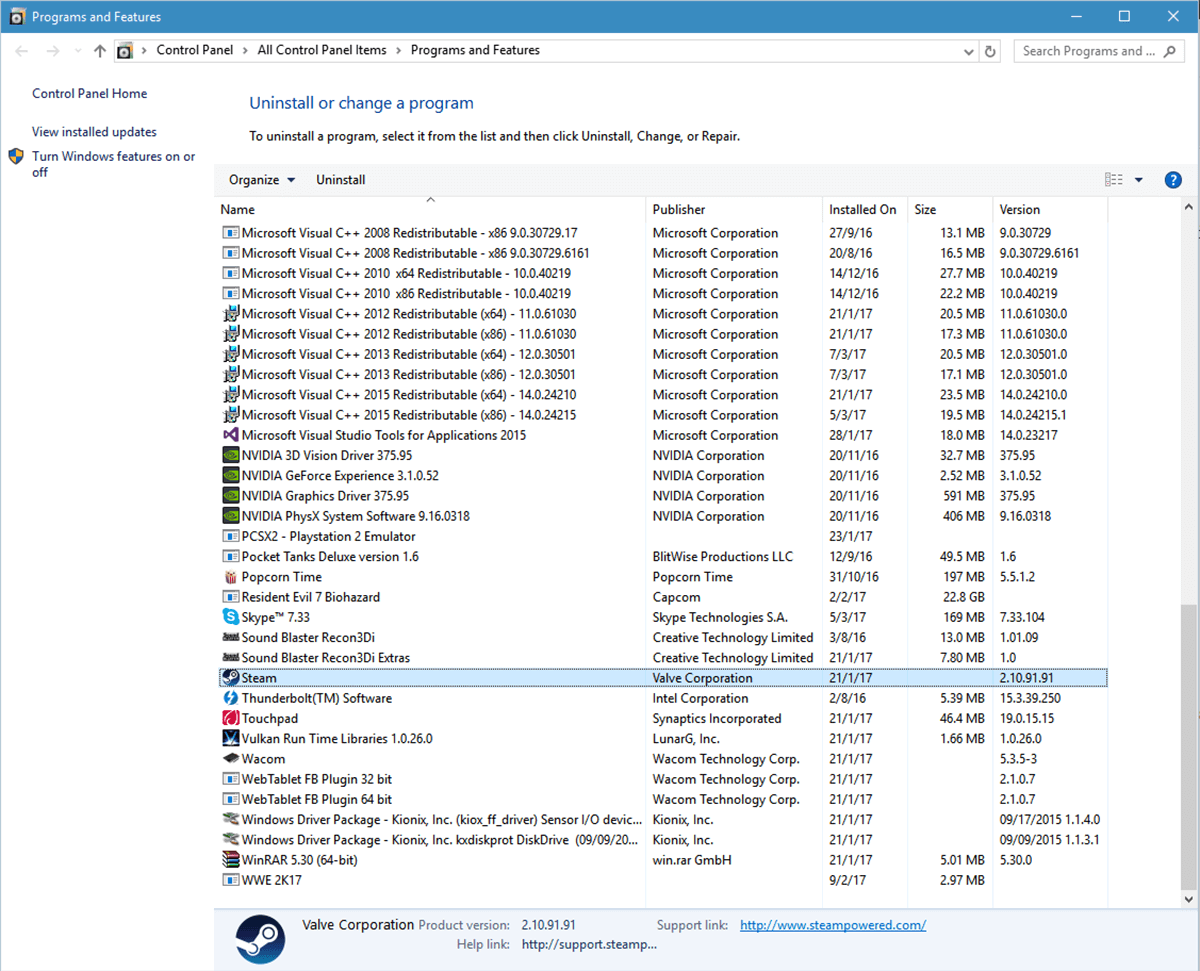This screenshot has height=971, width=1200.
Task: Click the NVIDIA 3D Vision Driver icon
Action: pyautogui.click(x=231, y=456)
